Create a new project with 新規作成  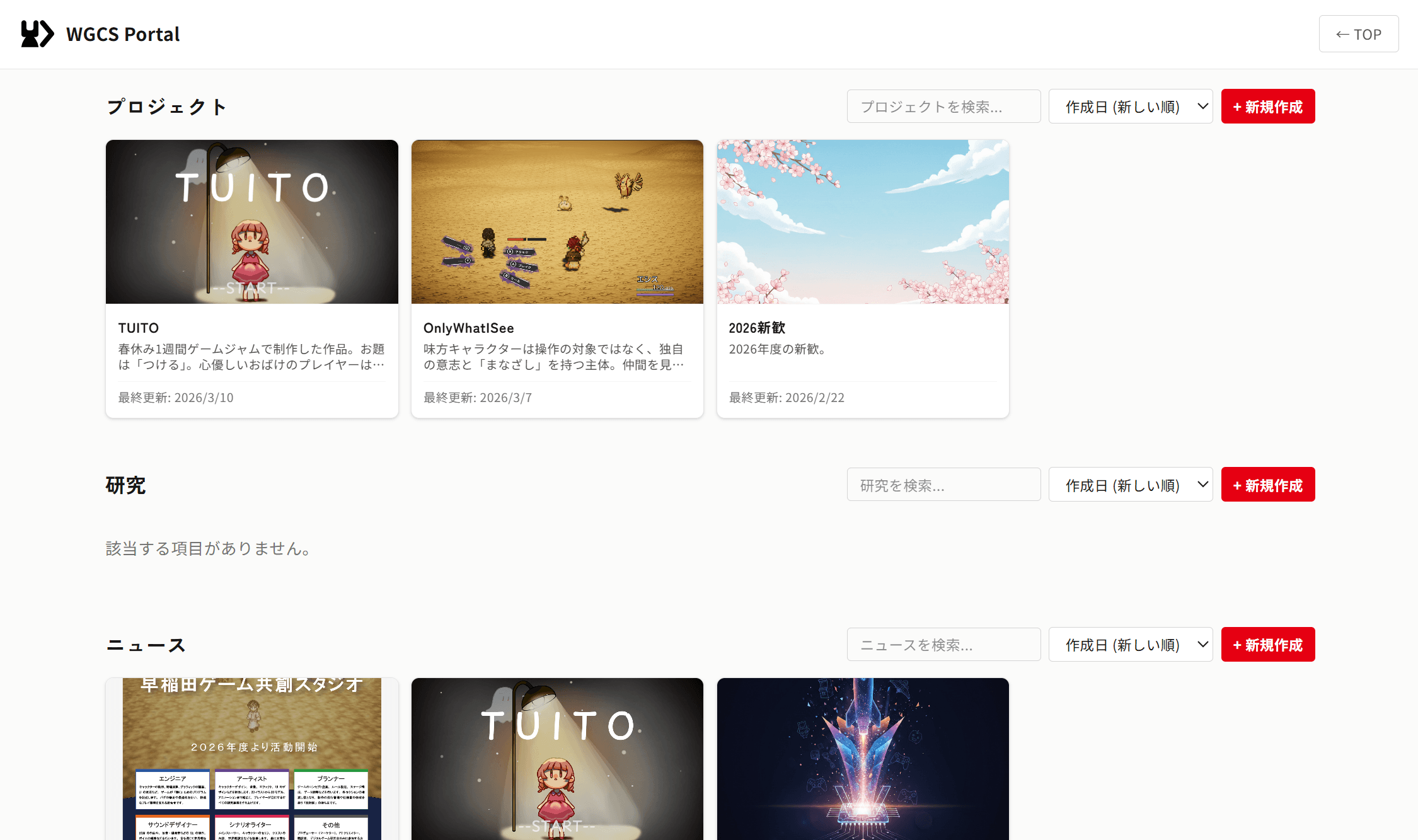point(1267,106)
